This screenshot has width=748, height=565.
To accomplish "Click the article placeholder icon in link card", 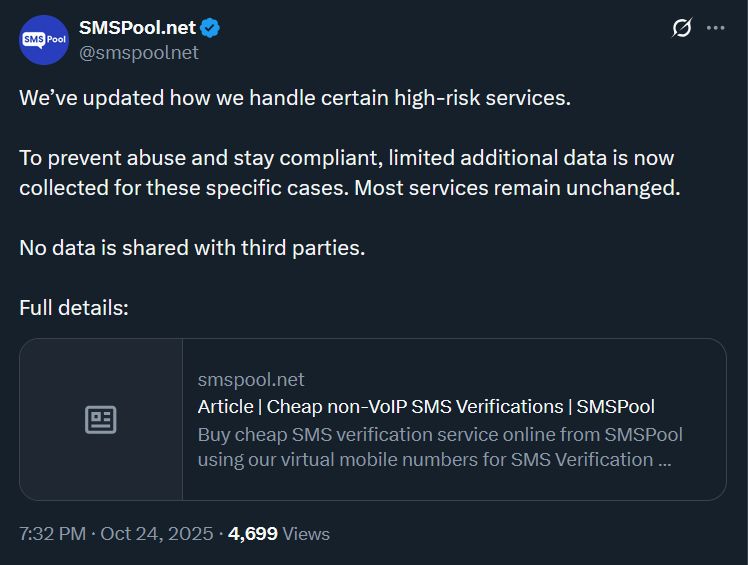I will (x=101, y=420).
